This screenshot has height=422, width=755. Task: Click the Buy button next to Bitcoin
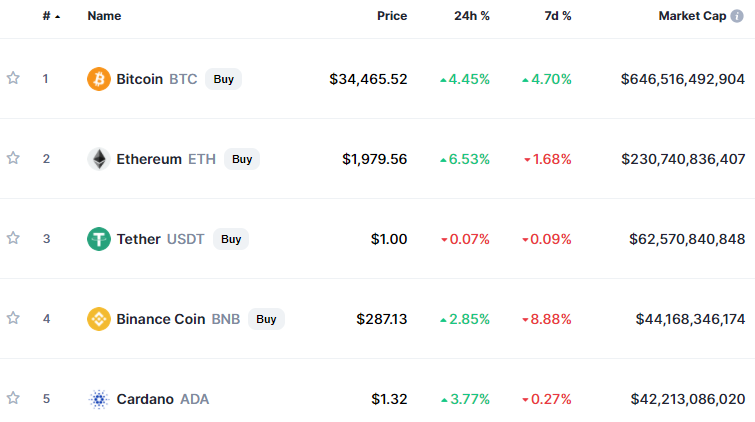223,79
